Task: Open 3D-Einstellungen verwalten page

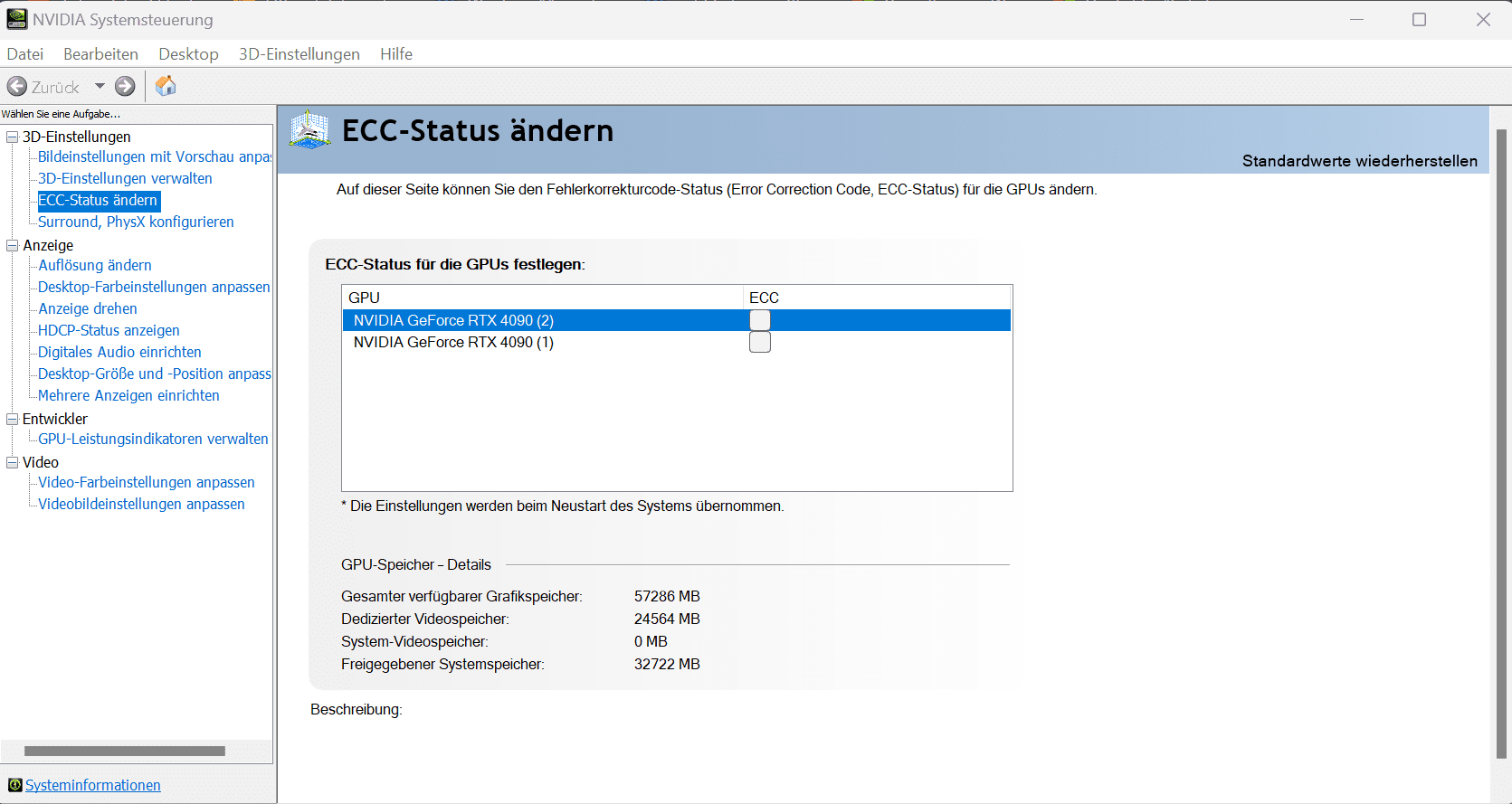Action: pyautogui.click(x=125, y=178)
